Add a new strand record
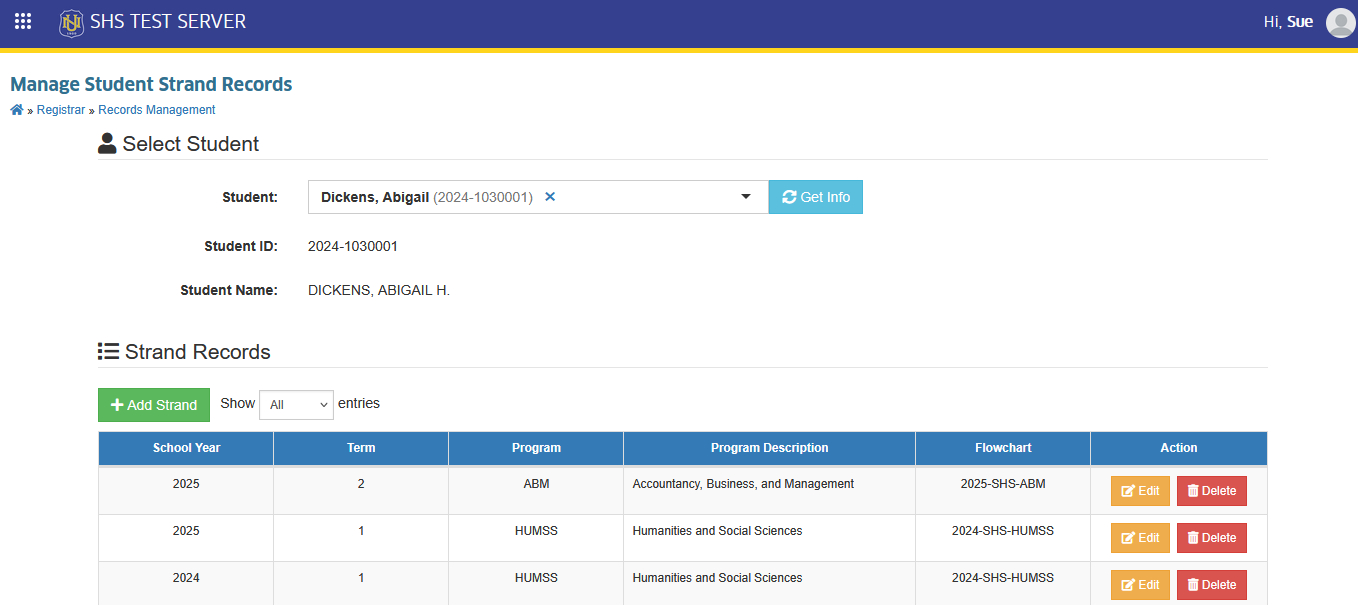Viewport: 1358px width, 605px height. 154,405
